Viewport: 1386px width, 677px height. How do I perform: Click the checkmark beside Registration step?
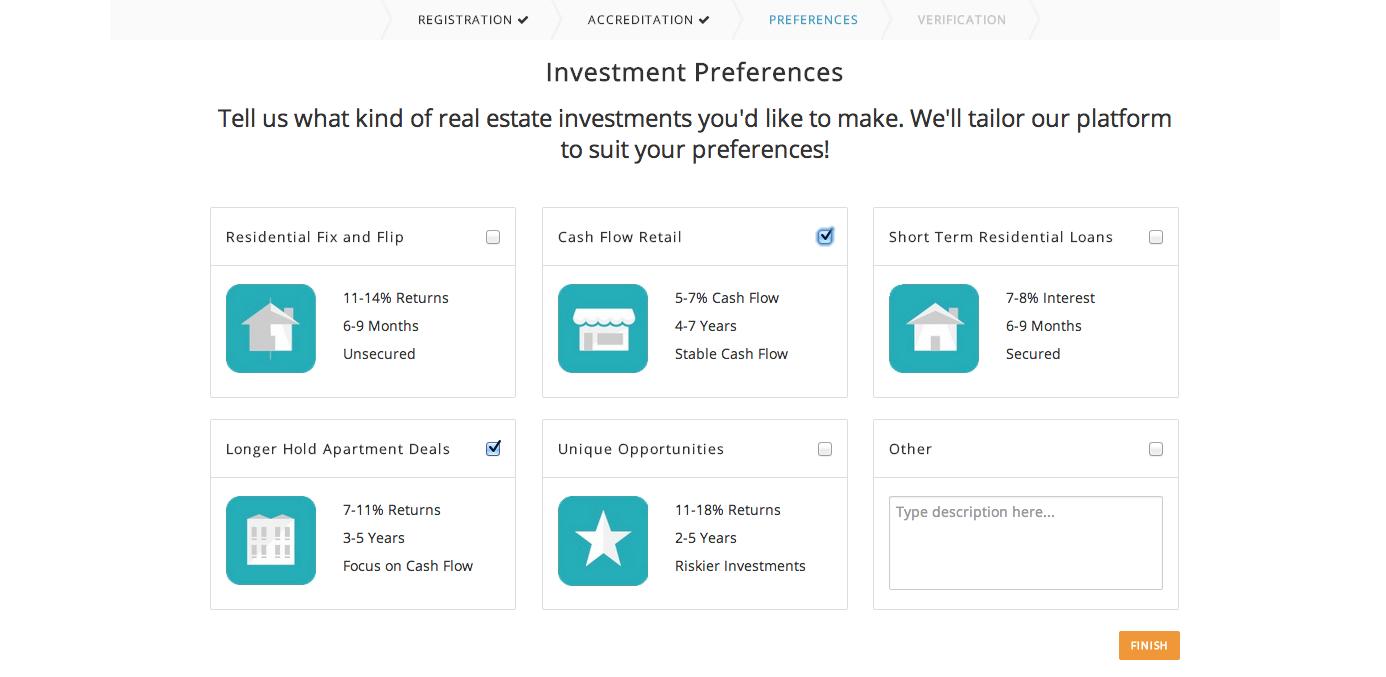523,20
